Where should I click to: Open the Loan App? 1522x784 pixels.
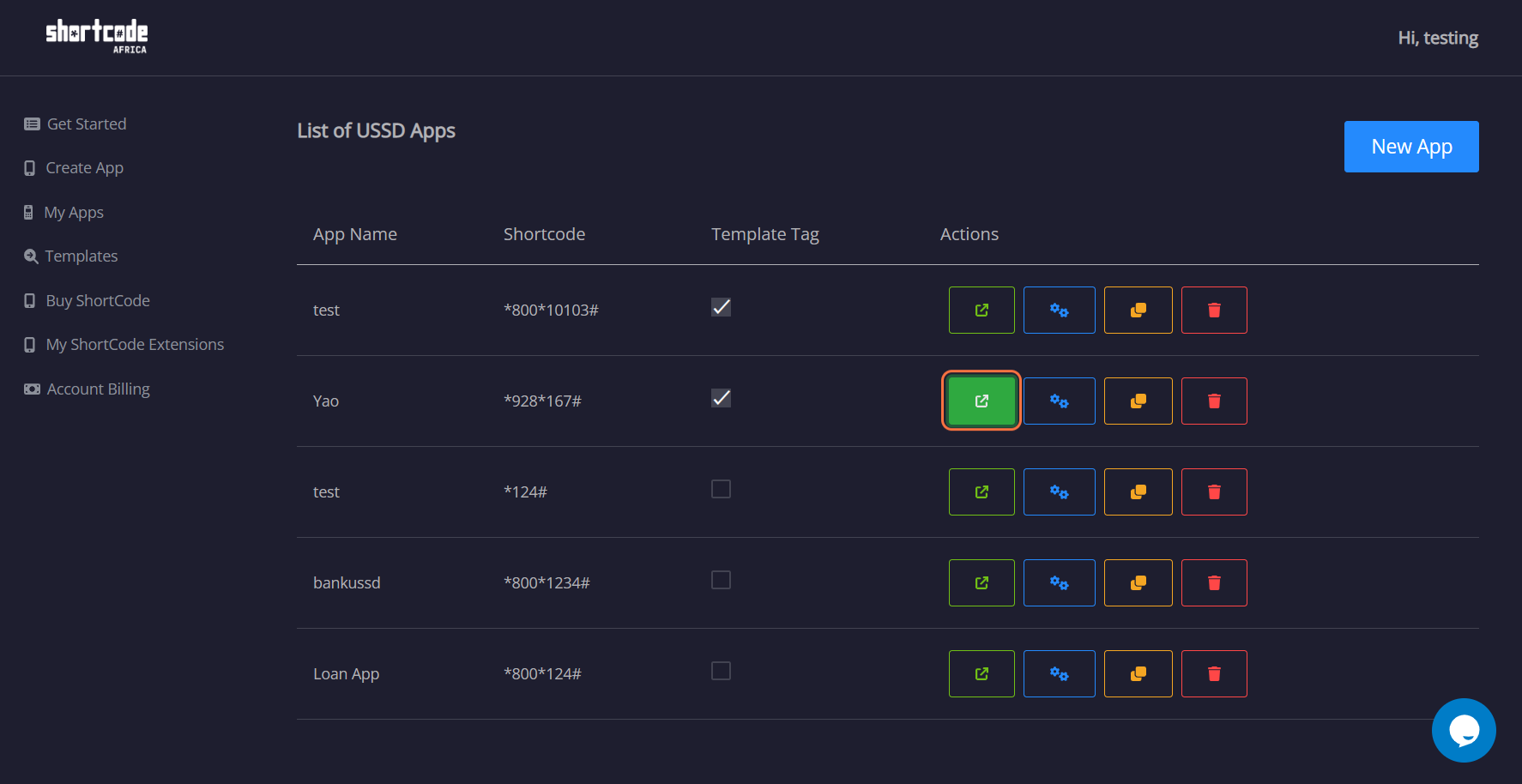click(x=981, y=673)
